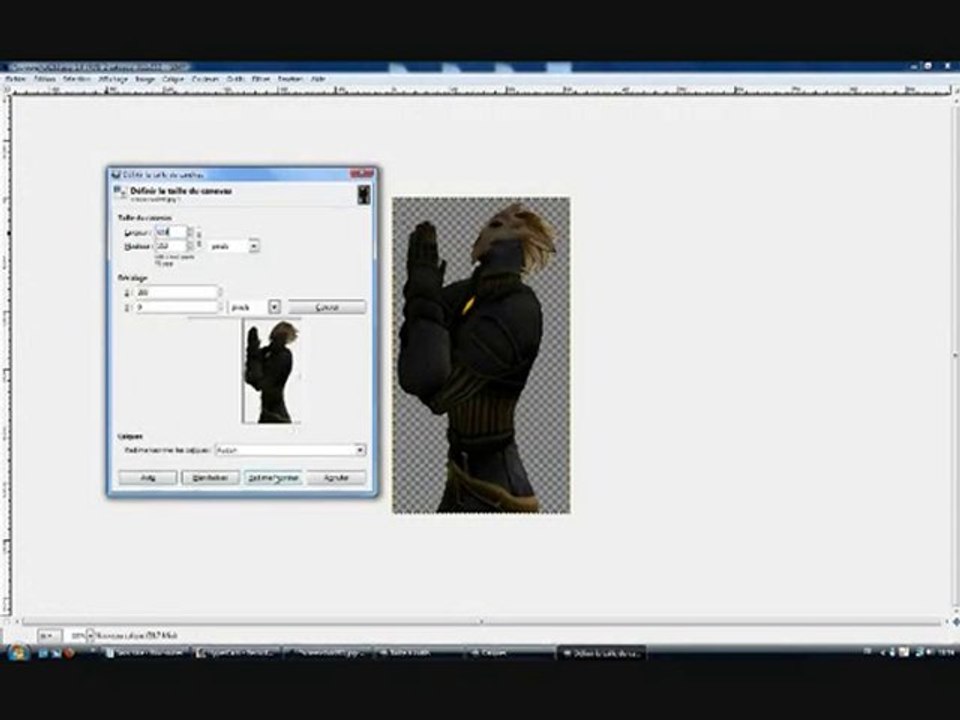Open the Outils menu
Image resolution: width=960 pixels, height=720 pixels.
click(235, 80)
